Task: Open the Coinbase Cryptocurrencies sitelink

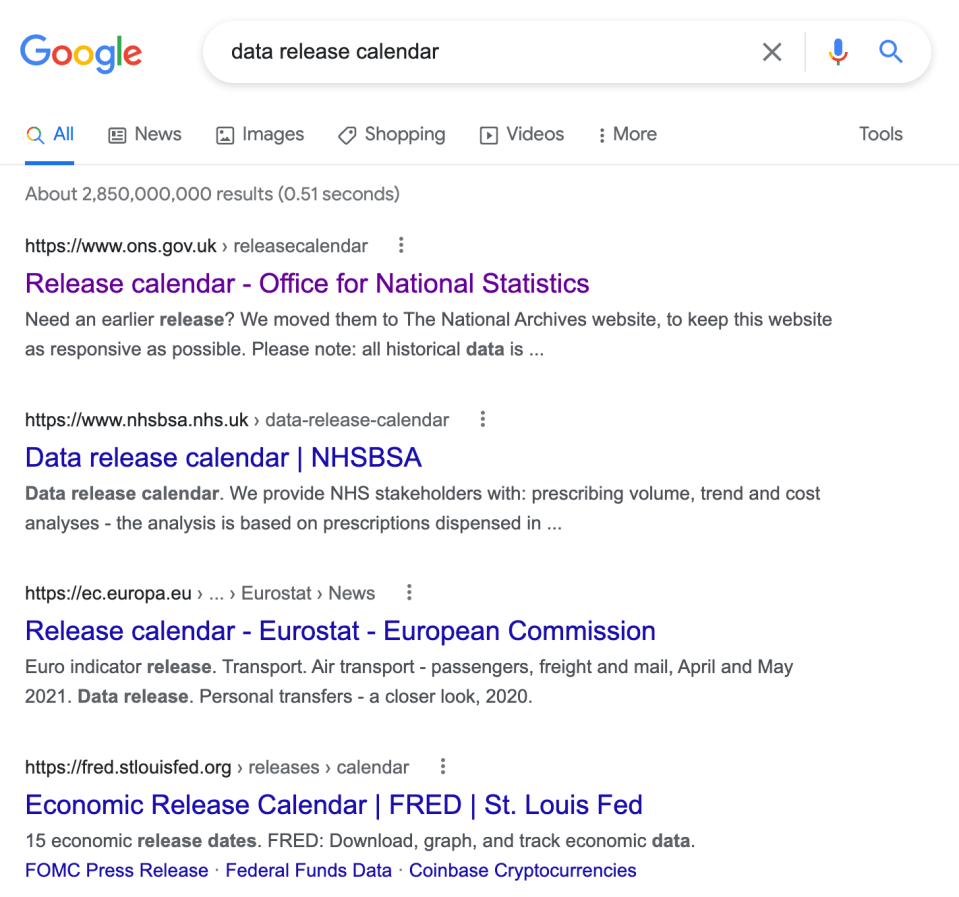Action: (522, 870)
